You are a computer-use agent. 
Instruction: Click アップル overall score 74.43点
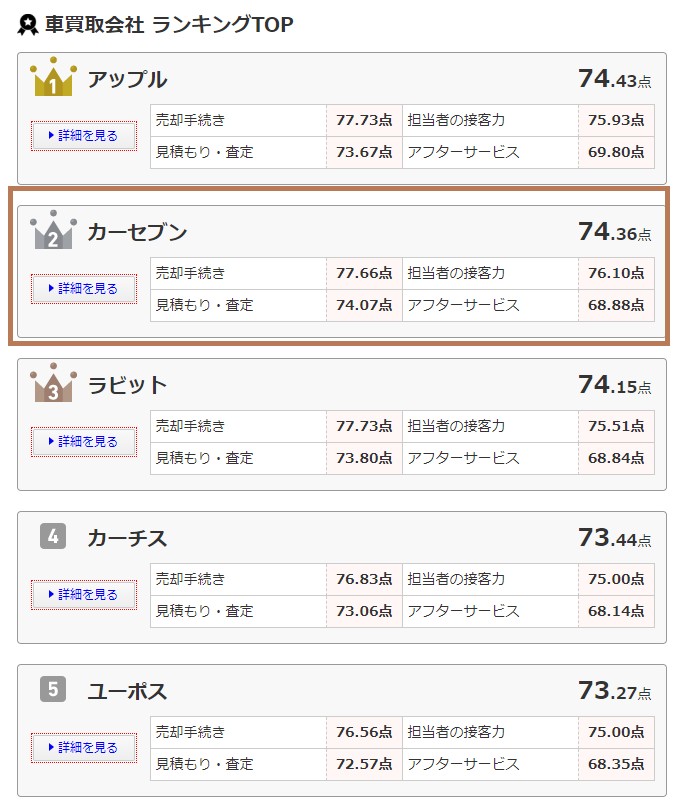(613, 79)
